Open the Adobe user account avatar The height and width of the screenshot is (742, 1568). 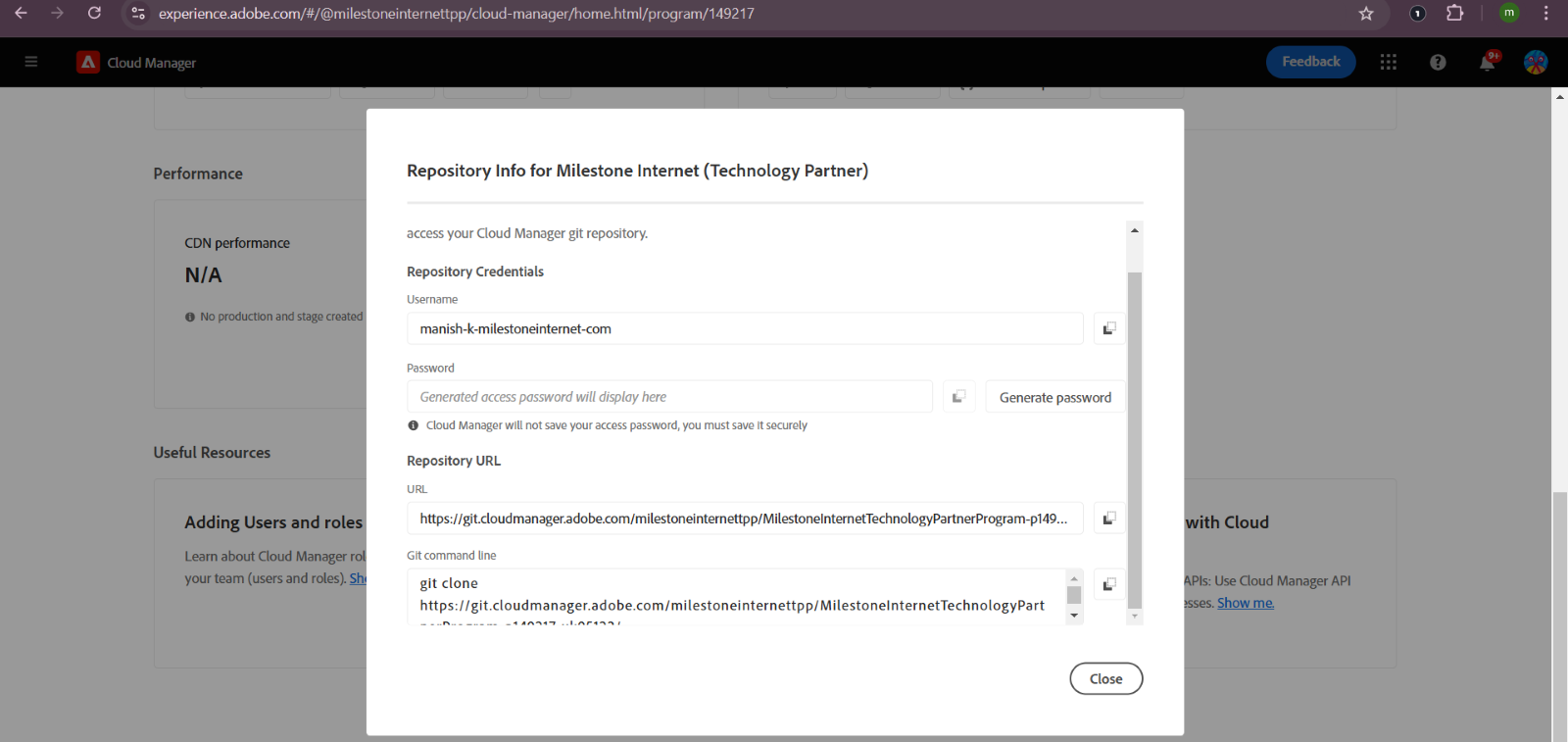1536,62
